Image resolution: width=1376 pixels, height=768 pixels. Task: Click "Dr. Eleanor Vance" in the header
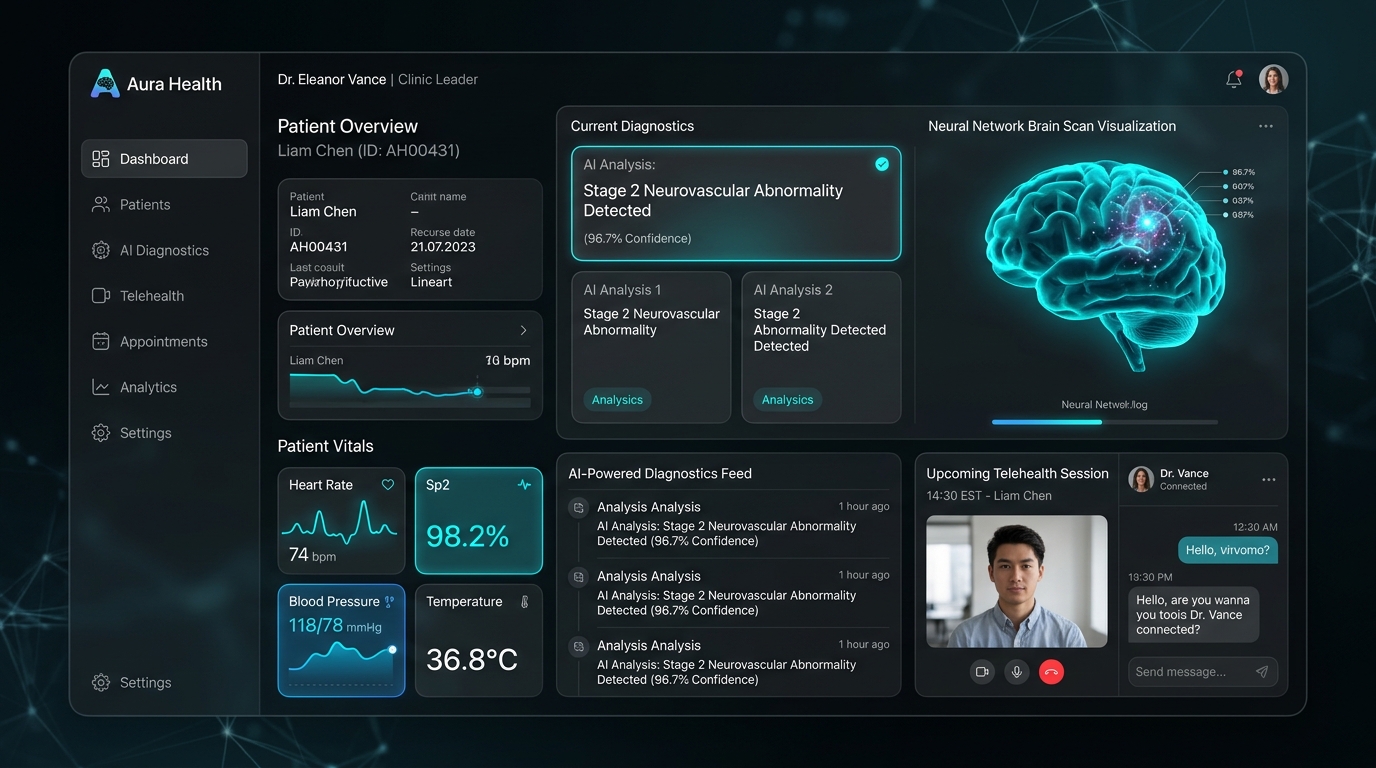(x=332, y=79)
